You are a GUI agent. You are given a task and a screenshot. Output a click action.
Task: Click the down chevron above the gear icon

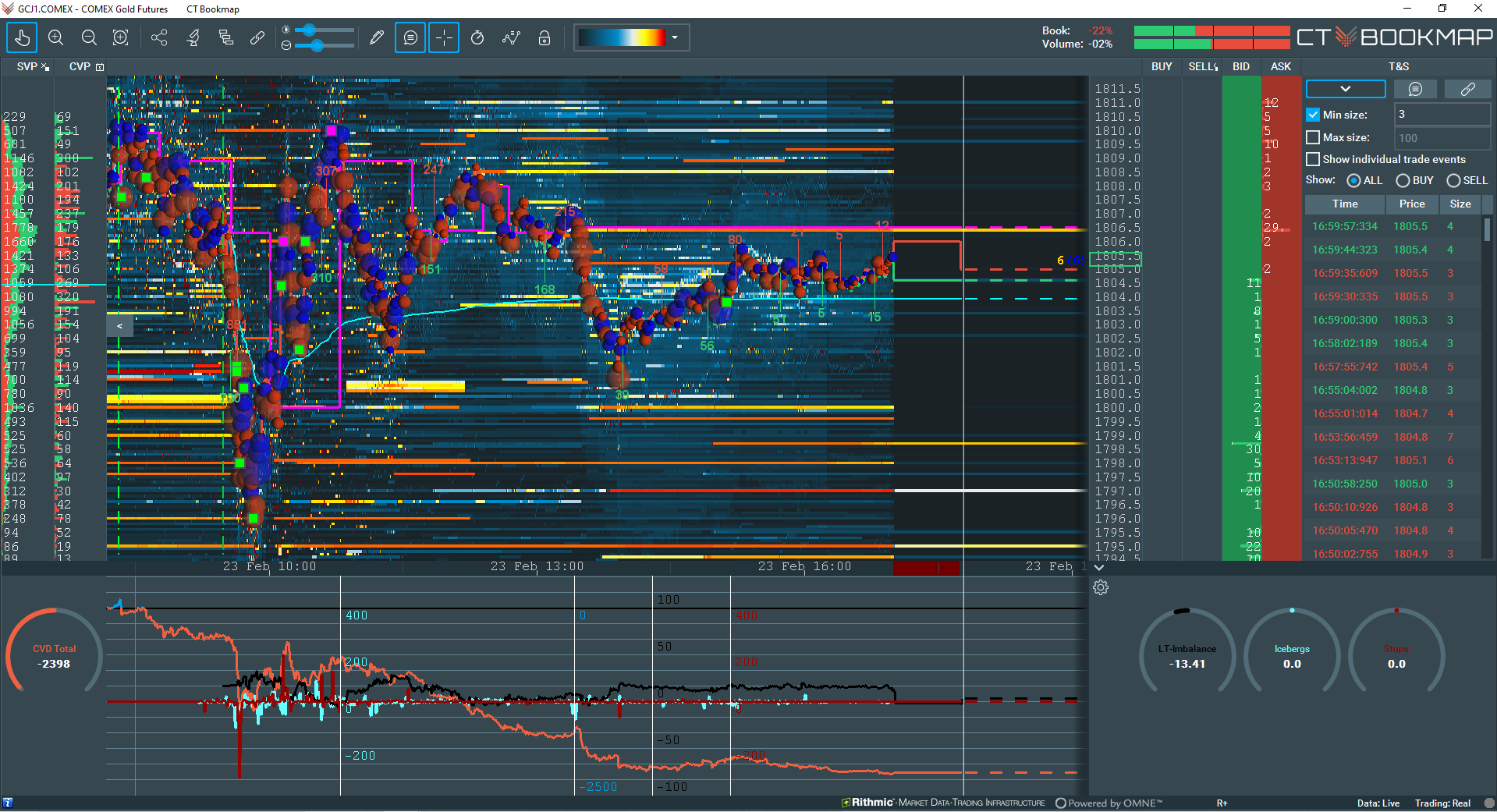[x=1098, y=568]
